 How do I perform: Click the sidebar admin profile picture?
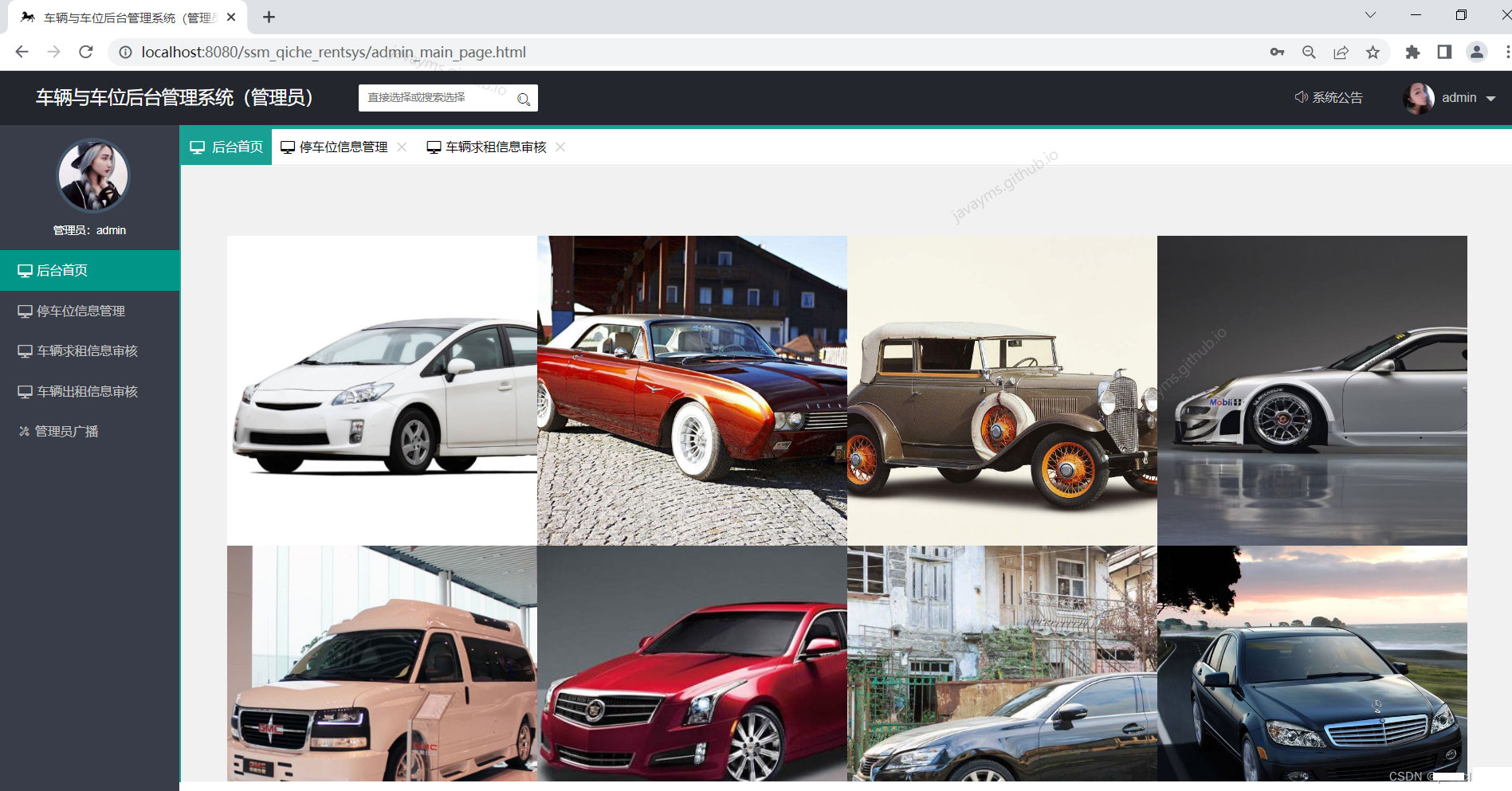tap(92, 175)
